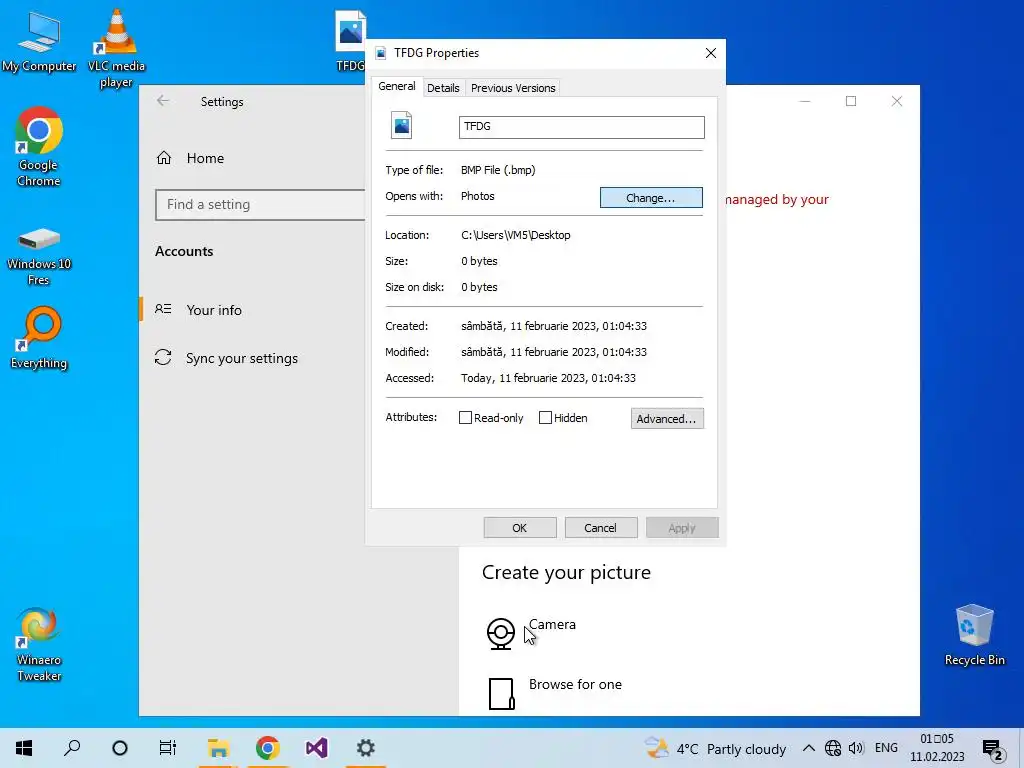Open Sync your settings page
Viewport: 1024px width, 768px height.
226,358
